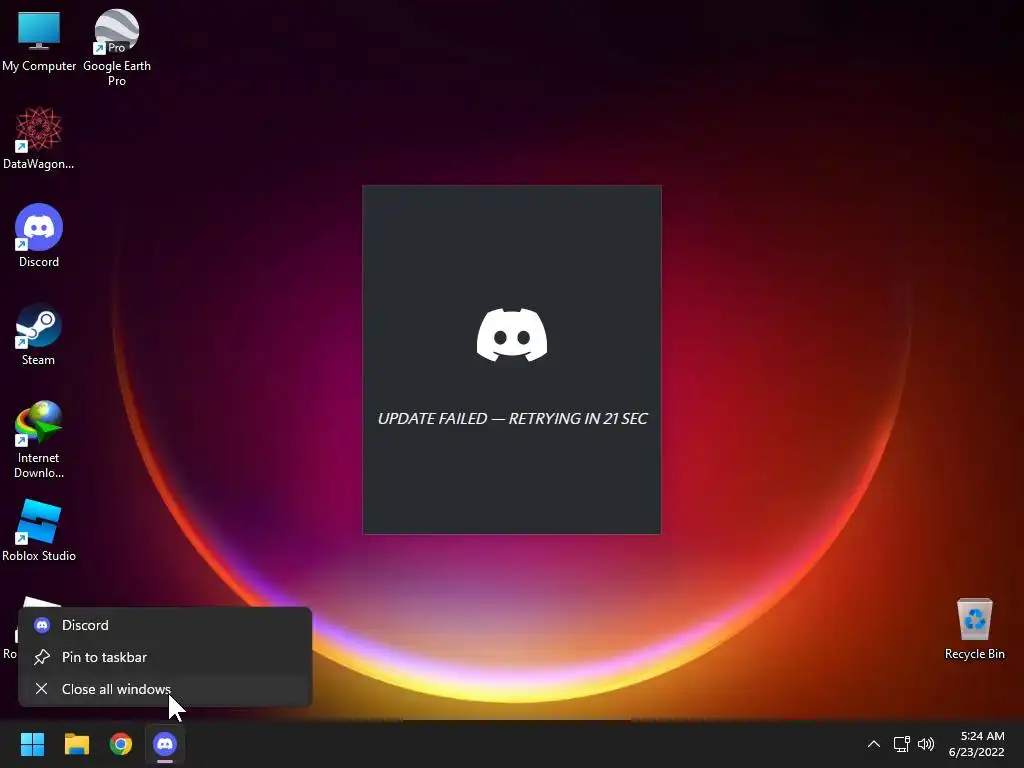Select the Google Earth Pro shortcut
1024x768 pixels.
(x=117, y=47)
